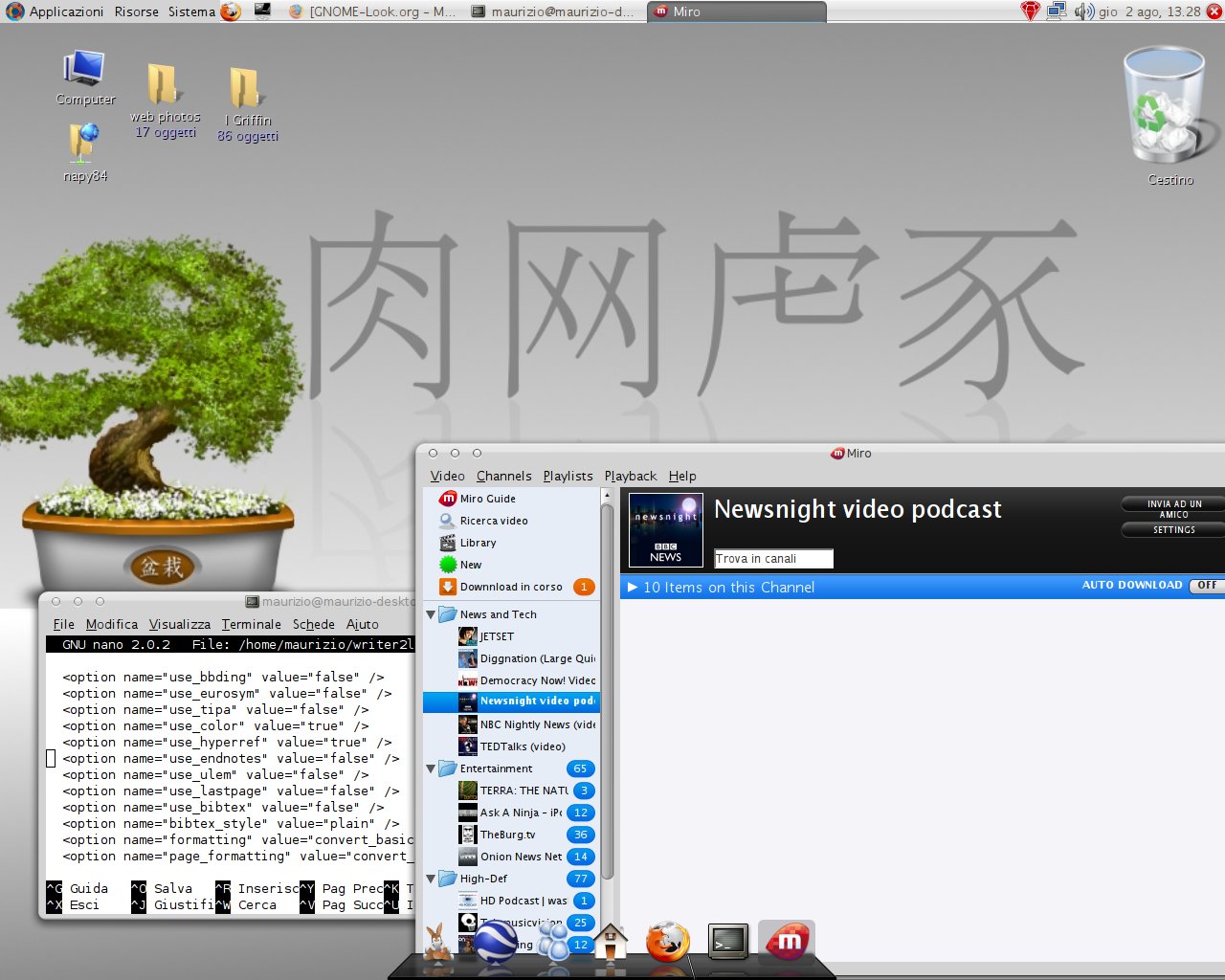Click red gem tray icon
The width and height of the screenshot is (1225, 980).
[1031, 11]
